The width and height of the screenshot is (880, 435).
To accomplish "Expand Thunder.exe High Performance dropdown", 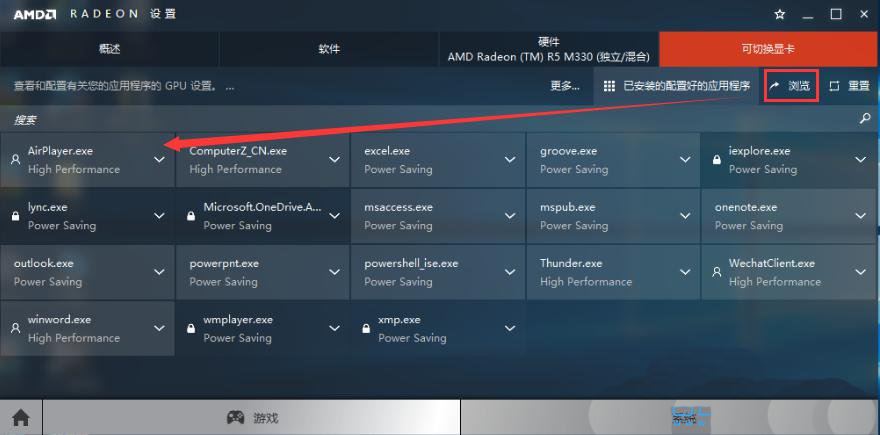I will [x=685, y=272].
